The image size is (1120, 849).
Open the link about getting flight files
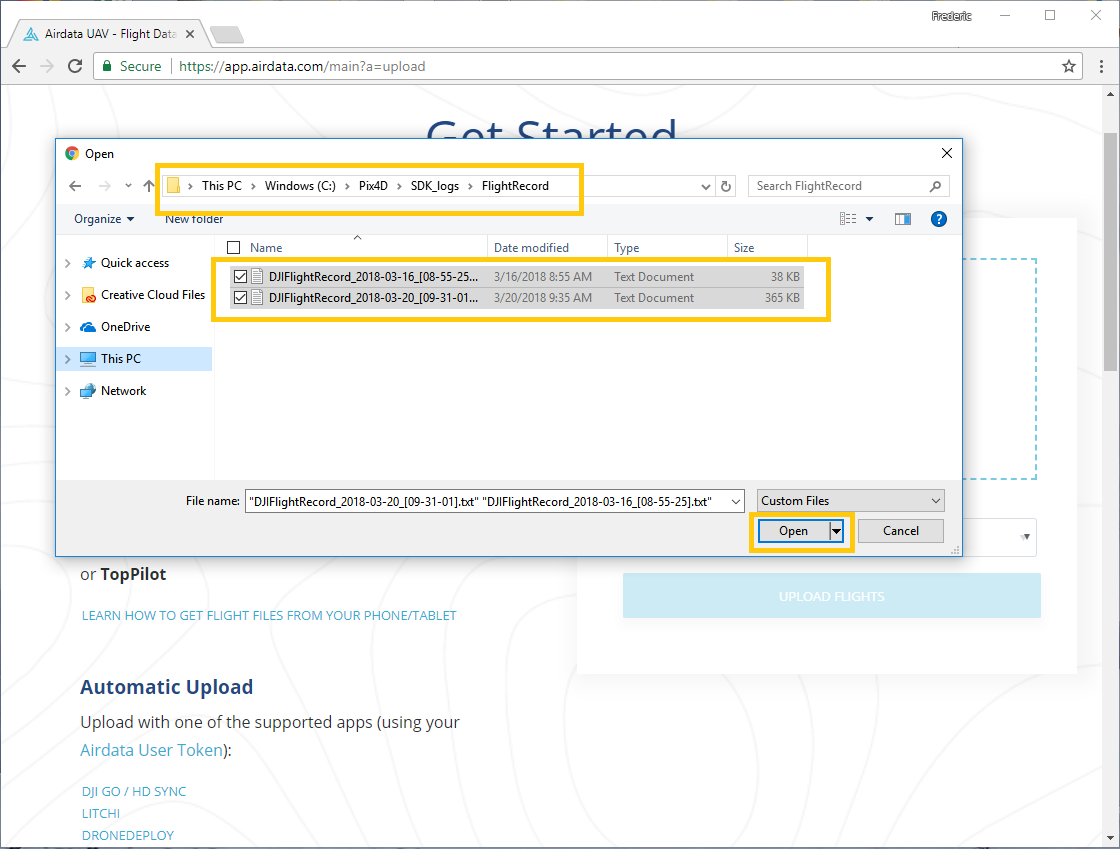click(269, 616)
